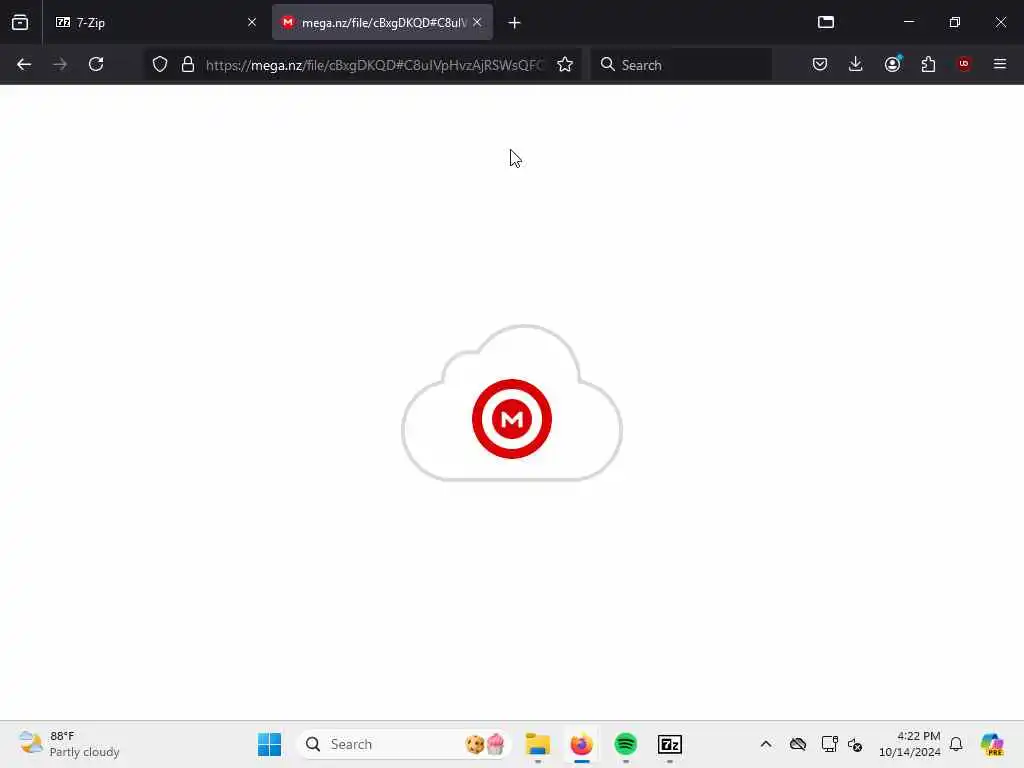
Task: Save page to Pocket
Action: point(820,64)
